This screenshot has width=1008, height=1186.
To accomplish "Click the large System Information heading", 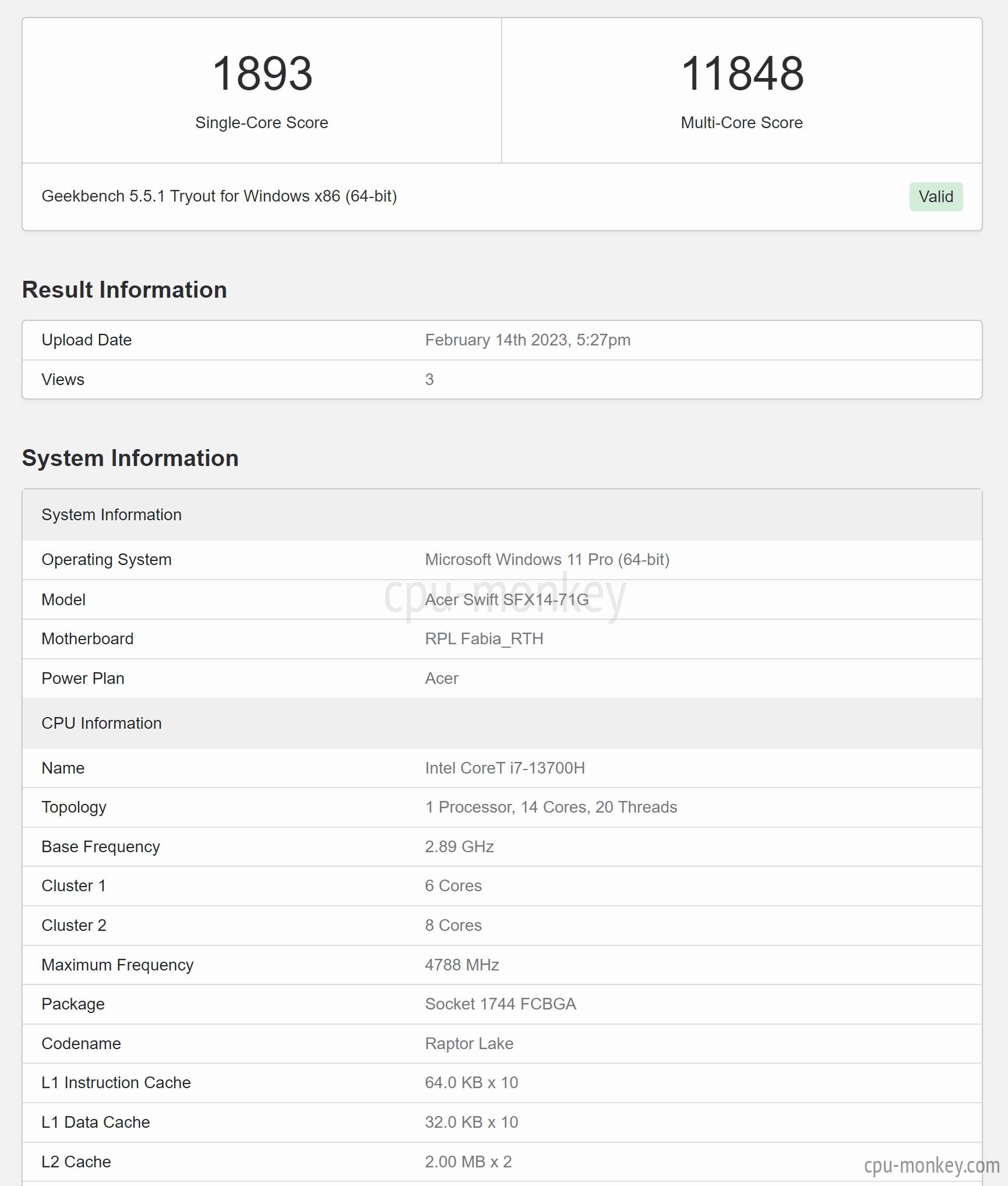I will [x=131, y=458].
